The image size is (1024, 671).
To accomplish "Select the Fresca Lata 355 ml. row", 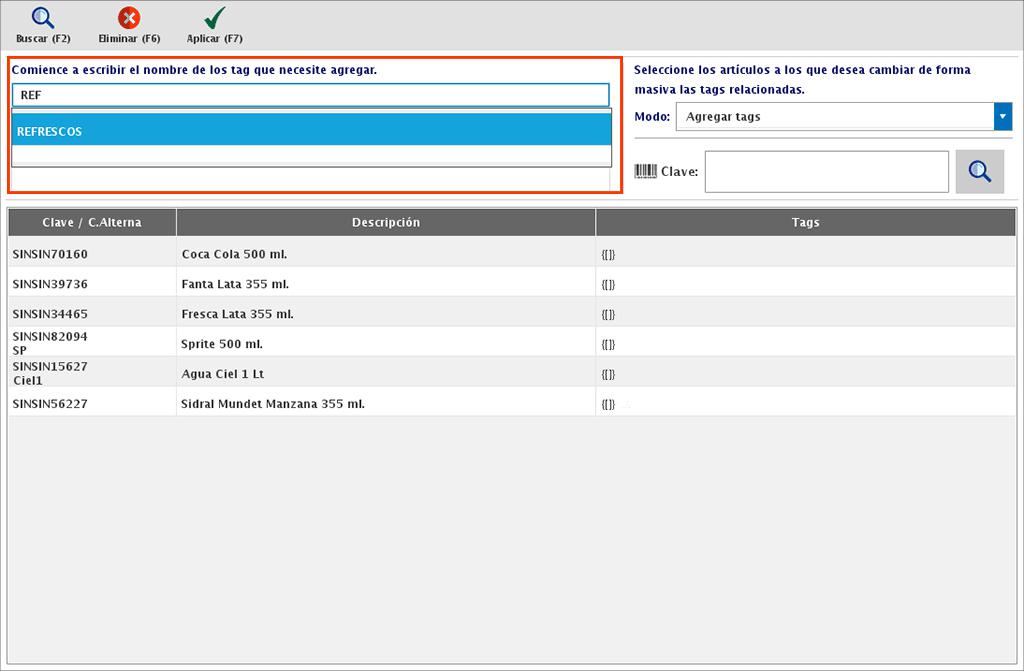I will tap(386, 314).
